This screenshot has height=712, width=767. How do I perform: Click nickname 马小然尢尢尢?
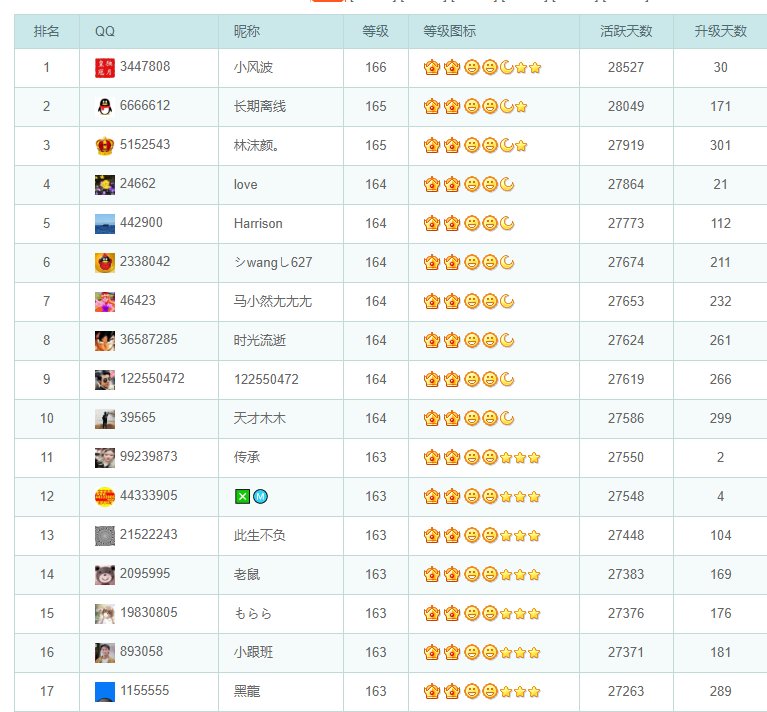point(272,301)
